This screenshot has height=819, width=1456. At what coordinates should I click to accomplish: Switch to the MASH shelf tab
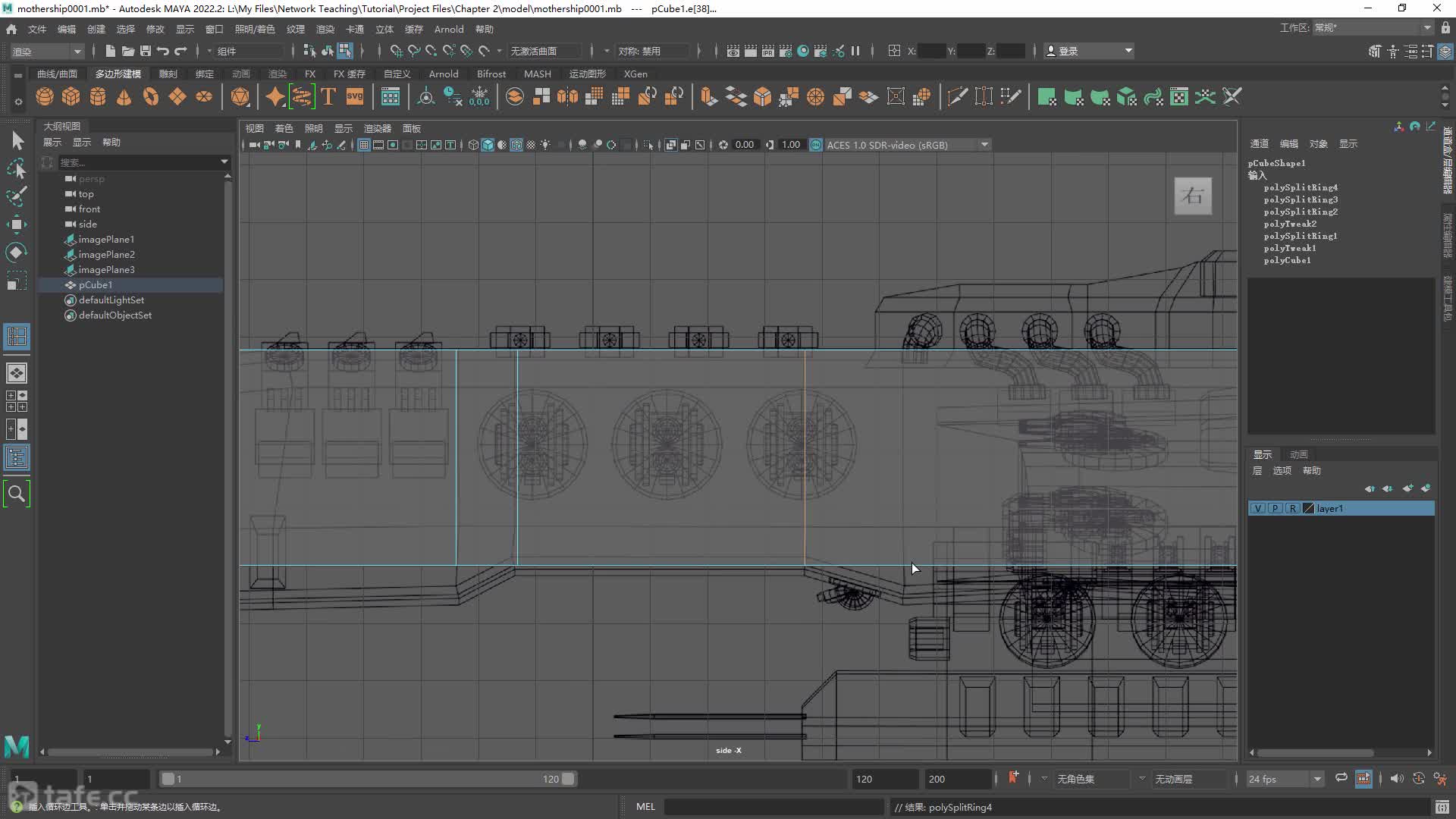pyautogui.click(x=537, y=74)
